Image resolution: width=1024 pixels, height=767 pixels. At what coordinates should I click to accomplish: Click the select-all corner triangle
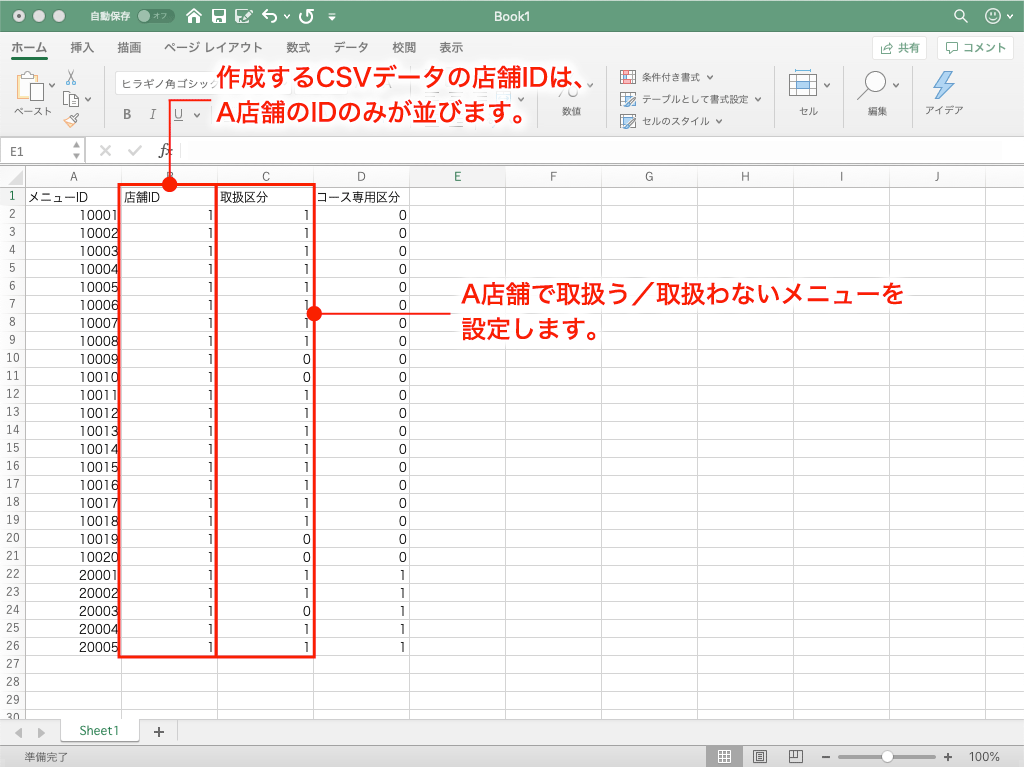click(x=15, y=176)
